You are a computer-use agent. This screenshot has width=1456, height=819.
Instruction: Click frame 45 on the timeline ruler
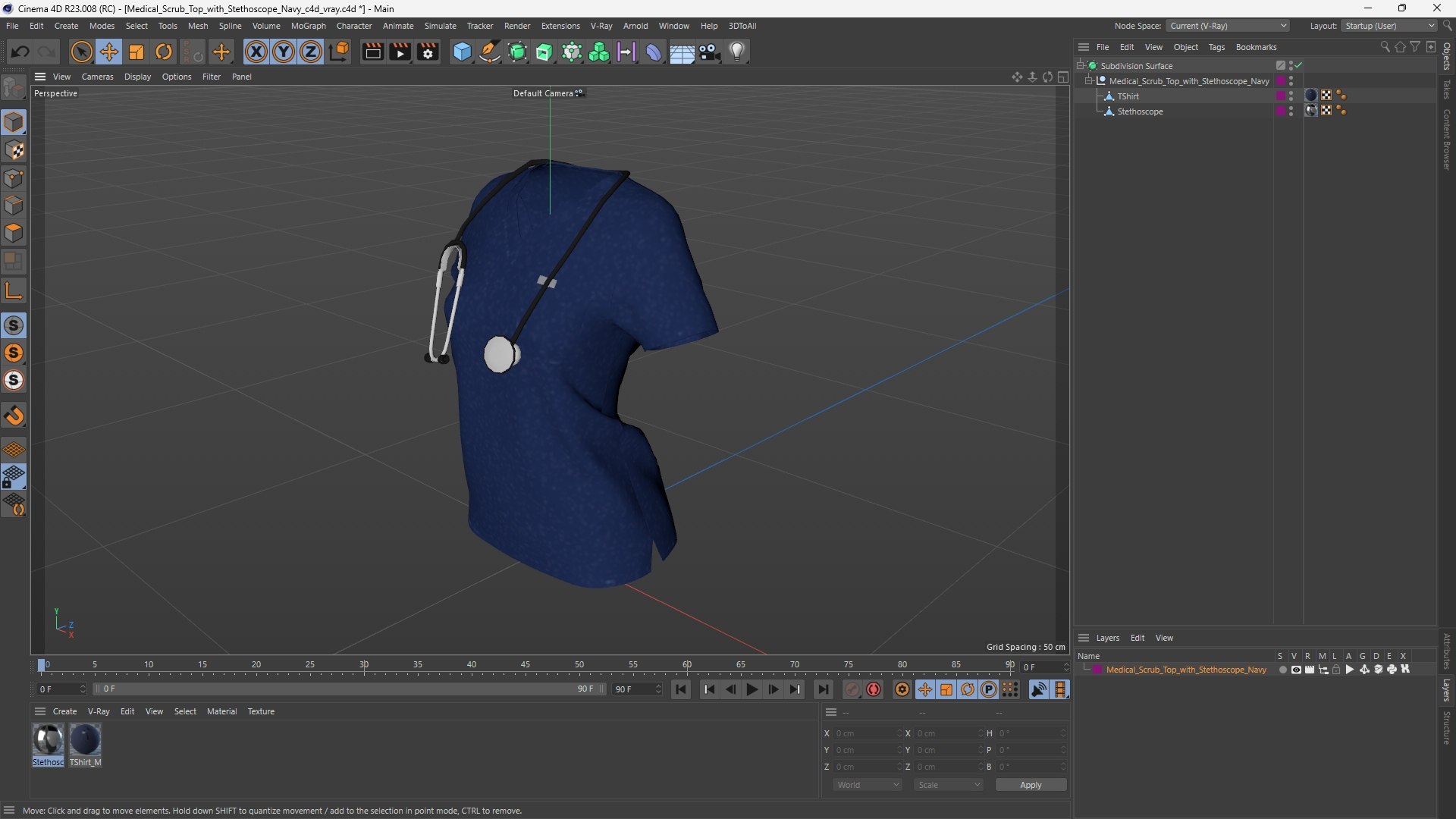(x=525, y=665)
